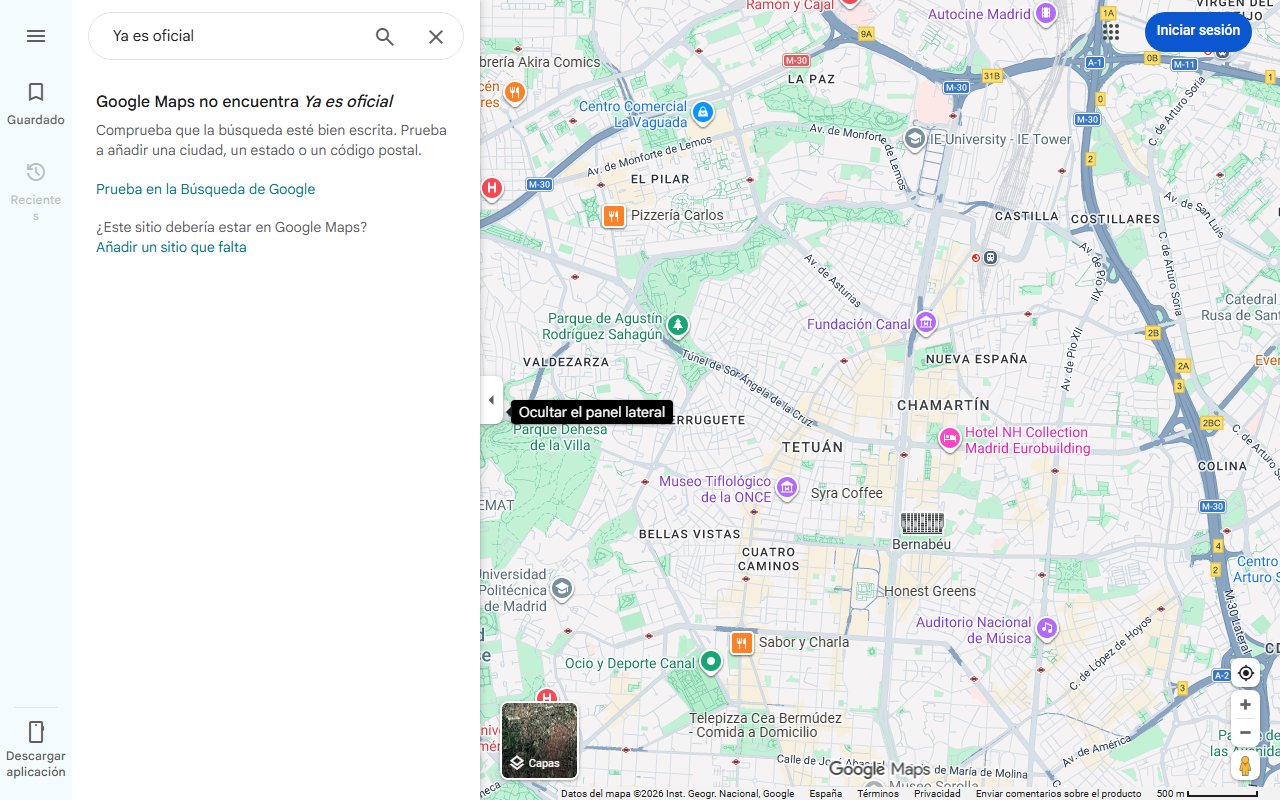Screen dimensions: 1280x800
Task: Open Street View Pegman control
Action: pos(1245,766)
